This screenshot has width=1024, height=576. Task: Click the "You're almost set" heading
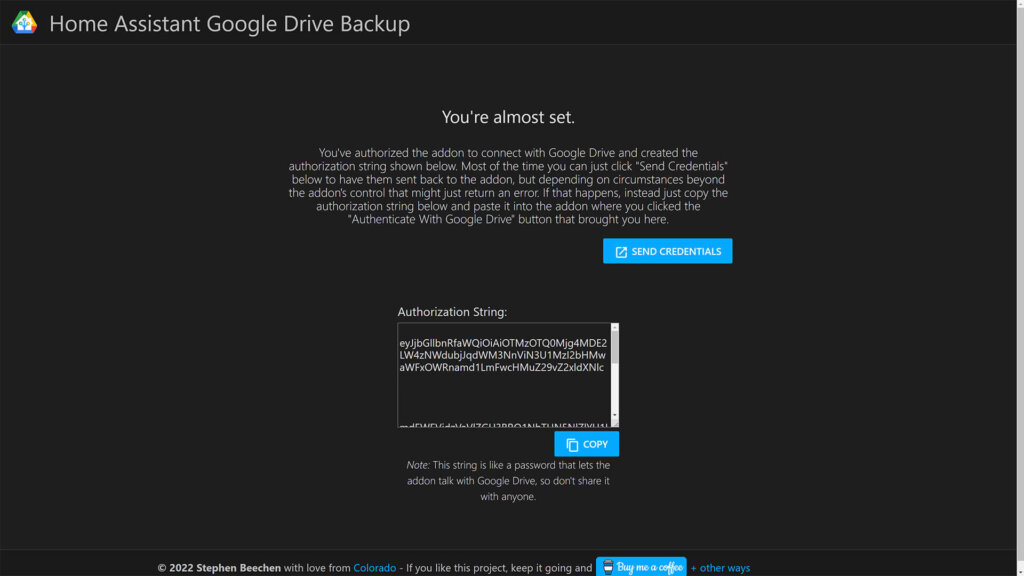(511, 117)
